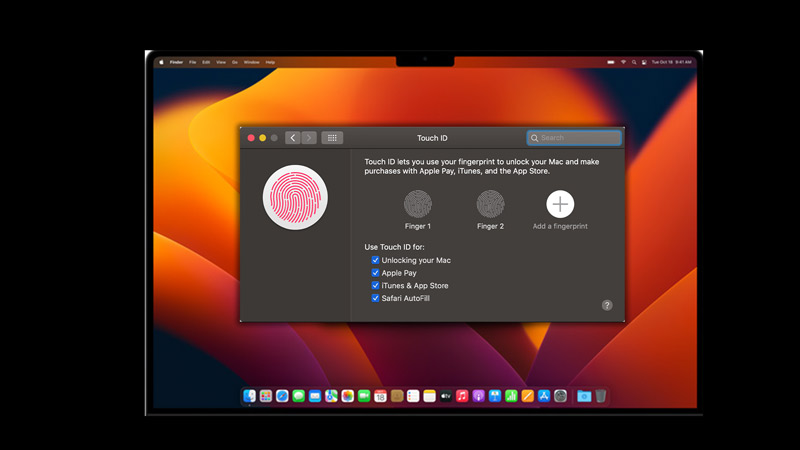Viewport: 800px width, 450px height.
Task: Focus the Search field
Action: (x=574, y=138)
